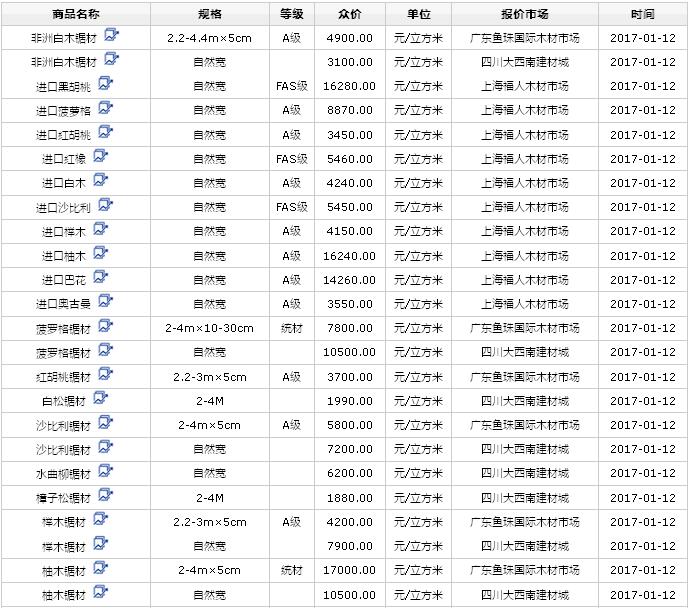Click trend chart icon beside 进口菠萝格

click(x=105, y=108)
